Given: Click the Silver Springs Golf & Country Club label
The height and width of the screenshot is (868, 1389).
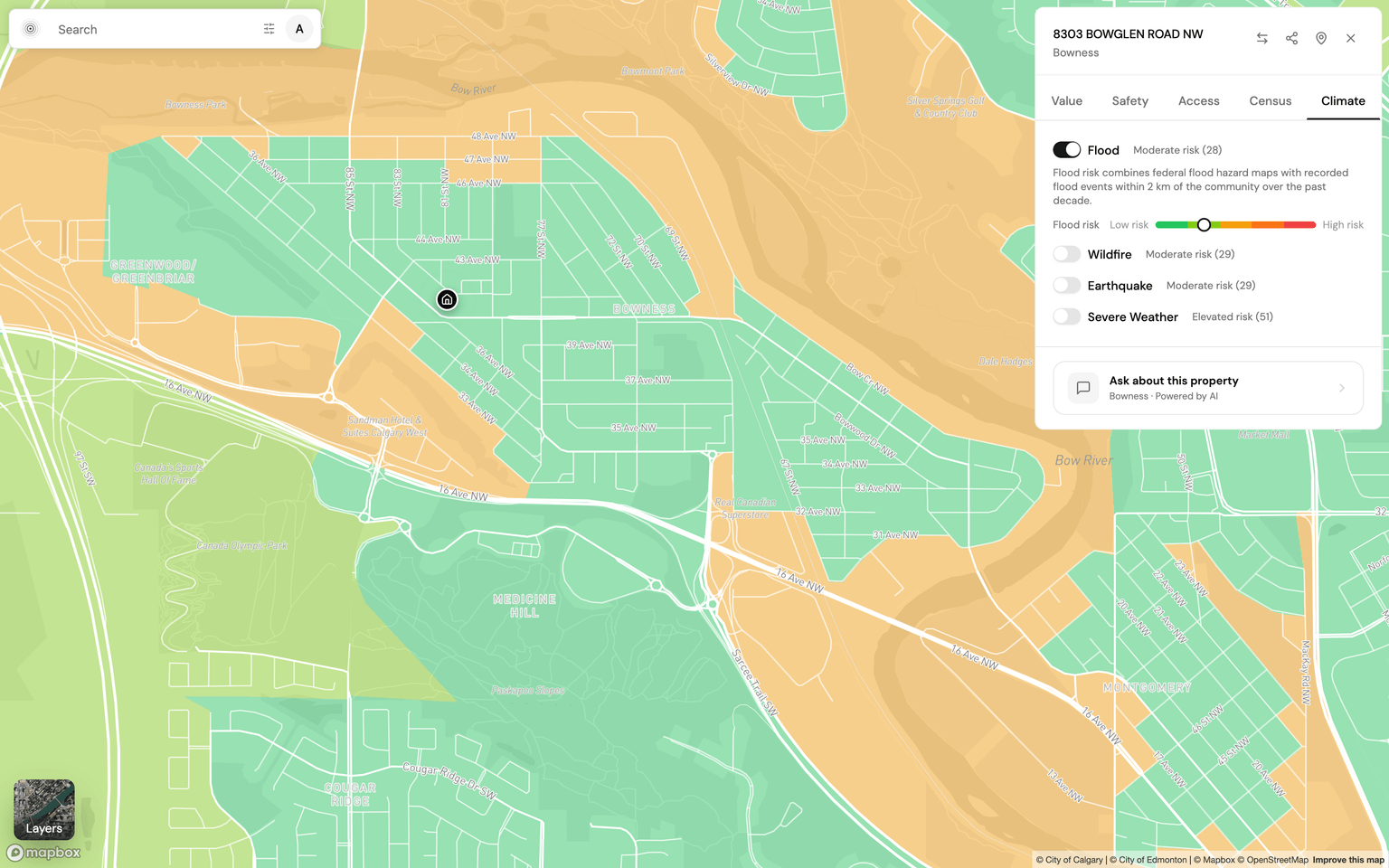Looking at the screenshot, I should 946,107.
